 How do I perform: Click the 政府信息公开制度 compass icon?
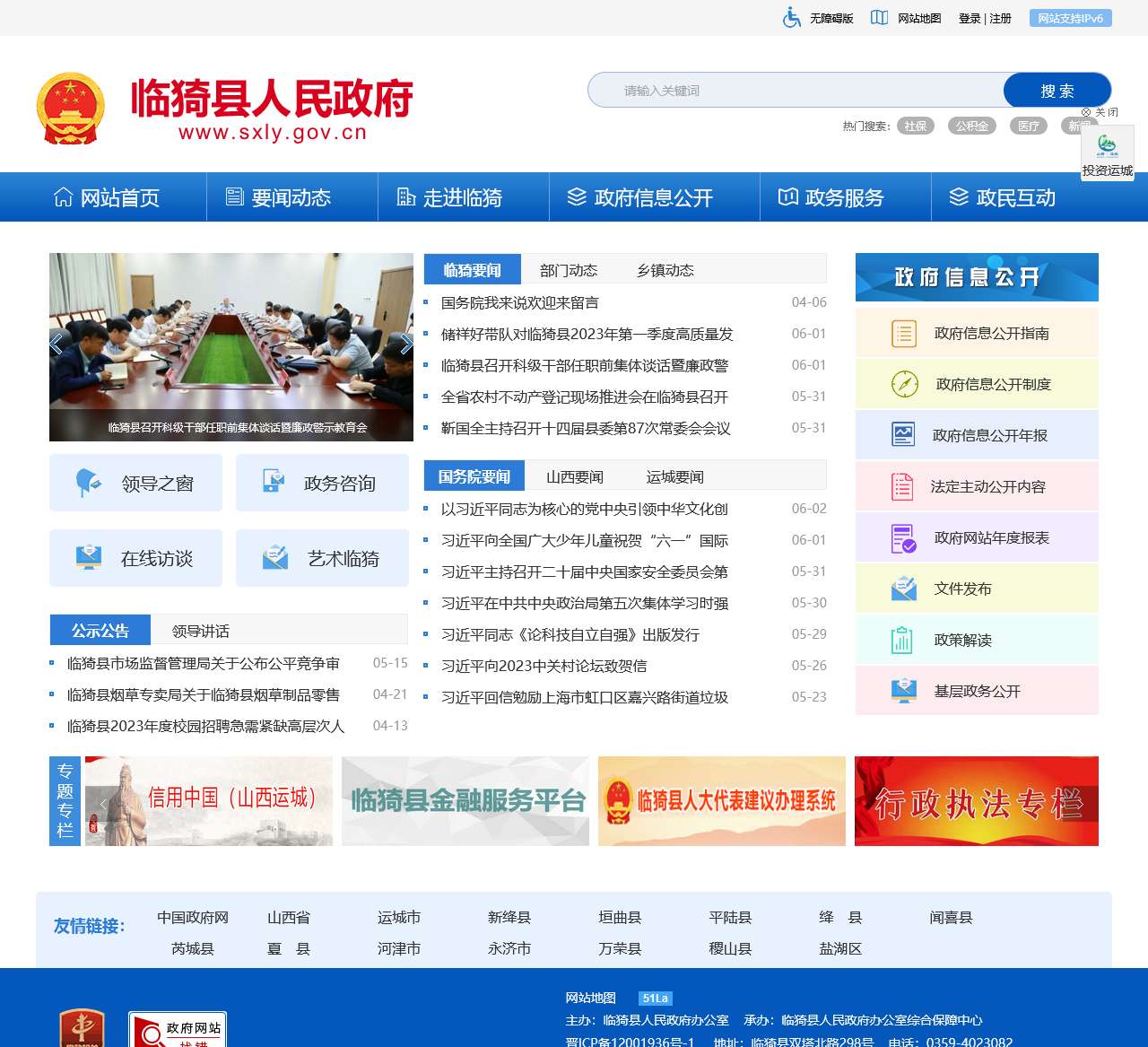904,384
